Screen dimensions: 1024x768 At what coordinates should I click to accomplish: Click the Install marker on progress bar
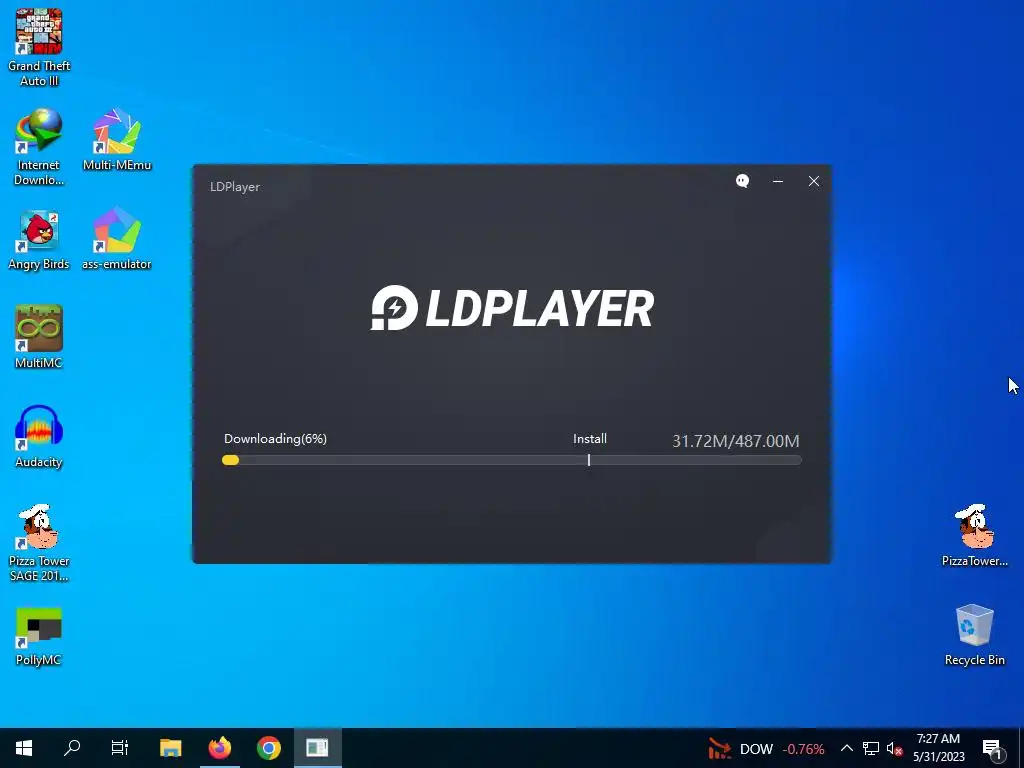coord(589,460)
